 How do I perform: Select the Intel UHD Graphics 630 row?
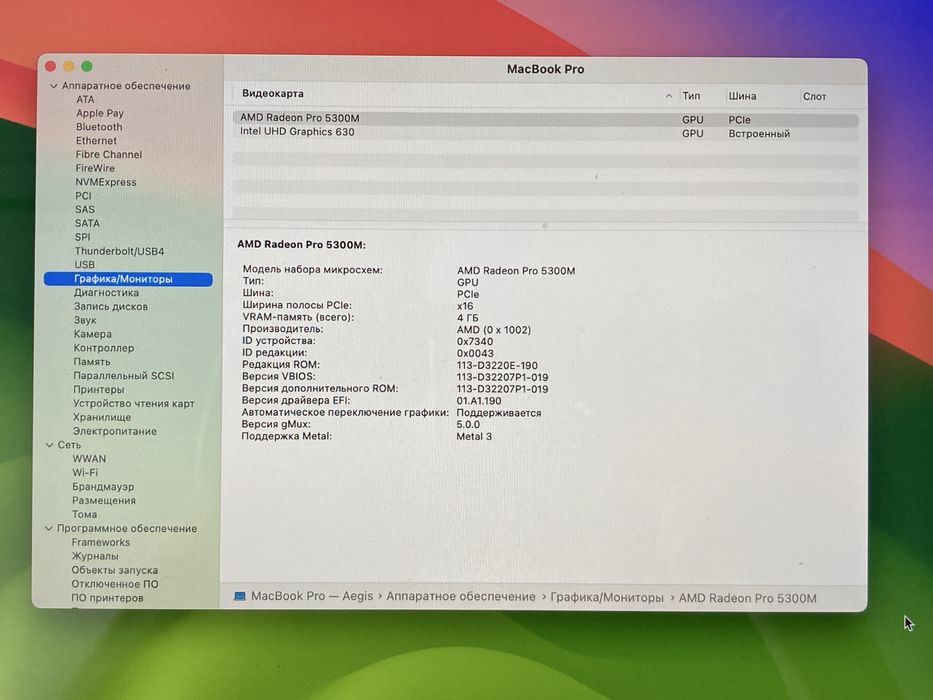(x=546, y=133)
